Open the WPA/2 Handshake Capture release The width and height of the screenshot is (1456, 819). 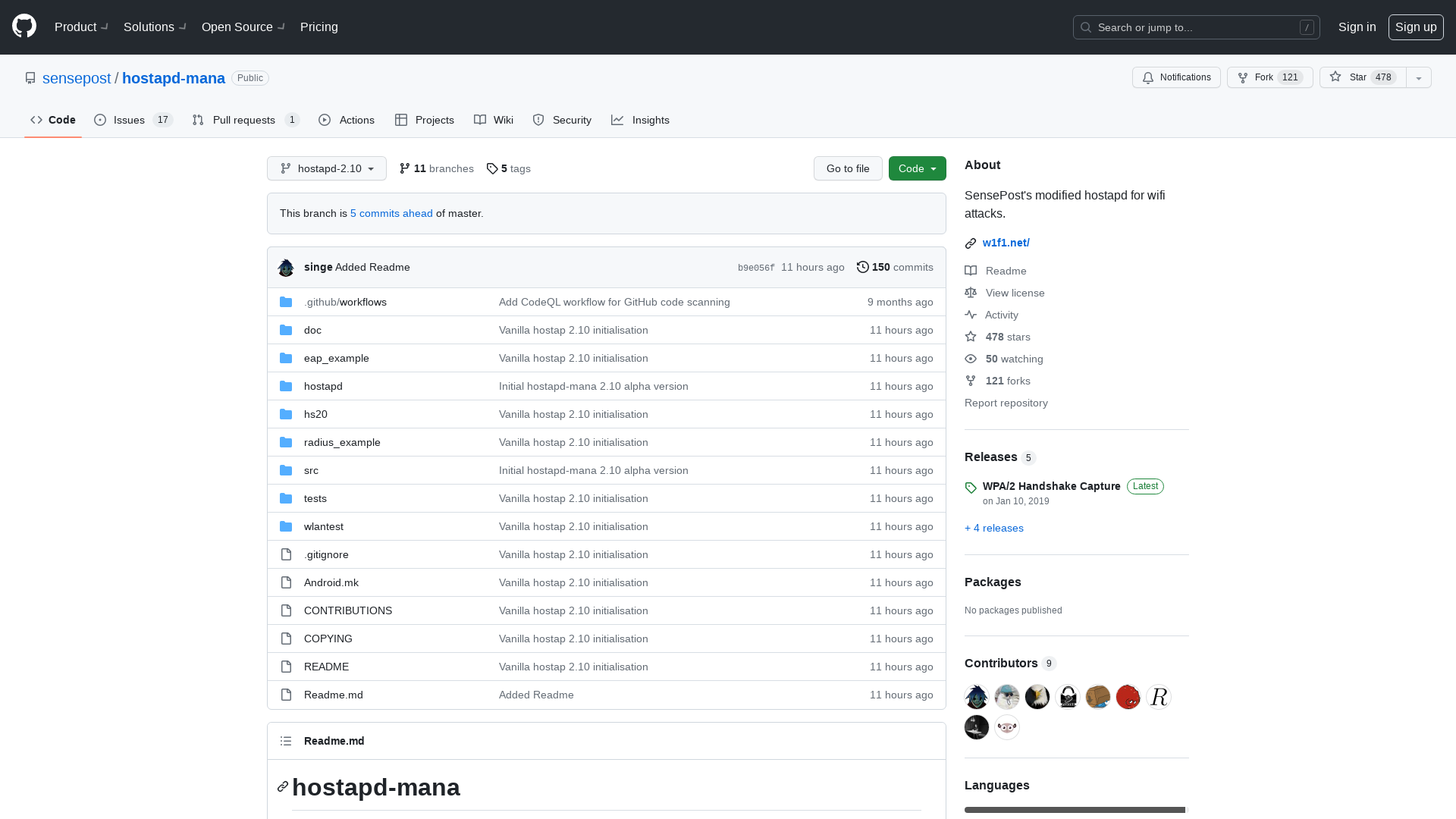1051,486
